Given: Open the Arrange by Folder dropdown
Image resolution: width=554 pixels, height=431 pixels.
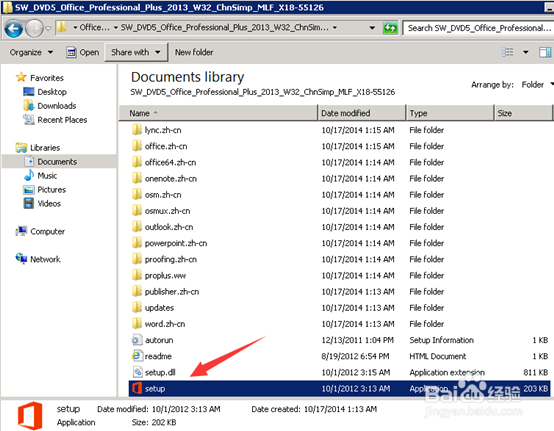Looking at the screenshot, I should [537, 84].
